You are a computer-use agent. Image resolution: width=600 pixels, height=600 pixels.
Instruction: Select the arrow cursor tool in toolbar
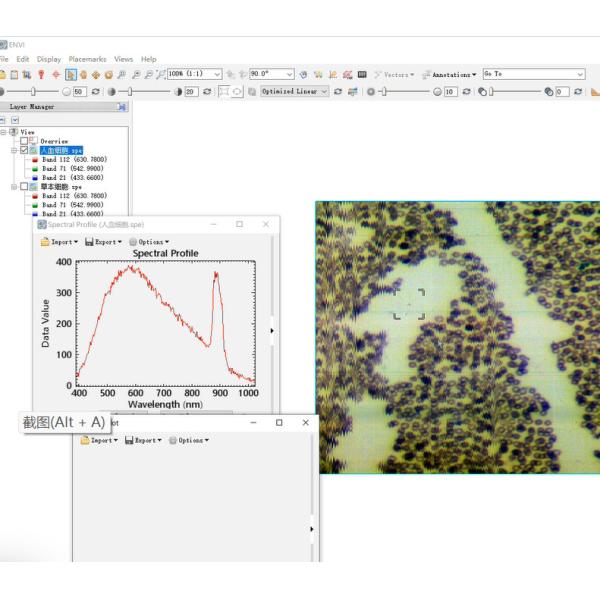pyautogui.click(x=71, y=74)
